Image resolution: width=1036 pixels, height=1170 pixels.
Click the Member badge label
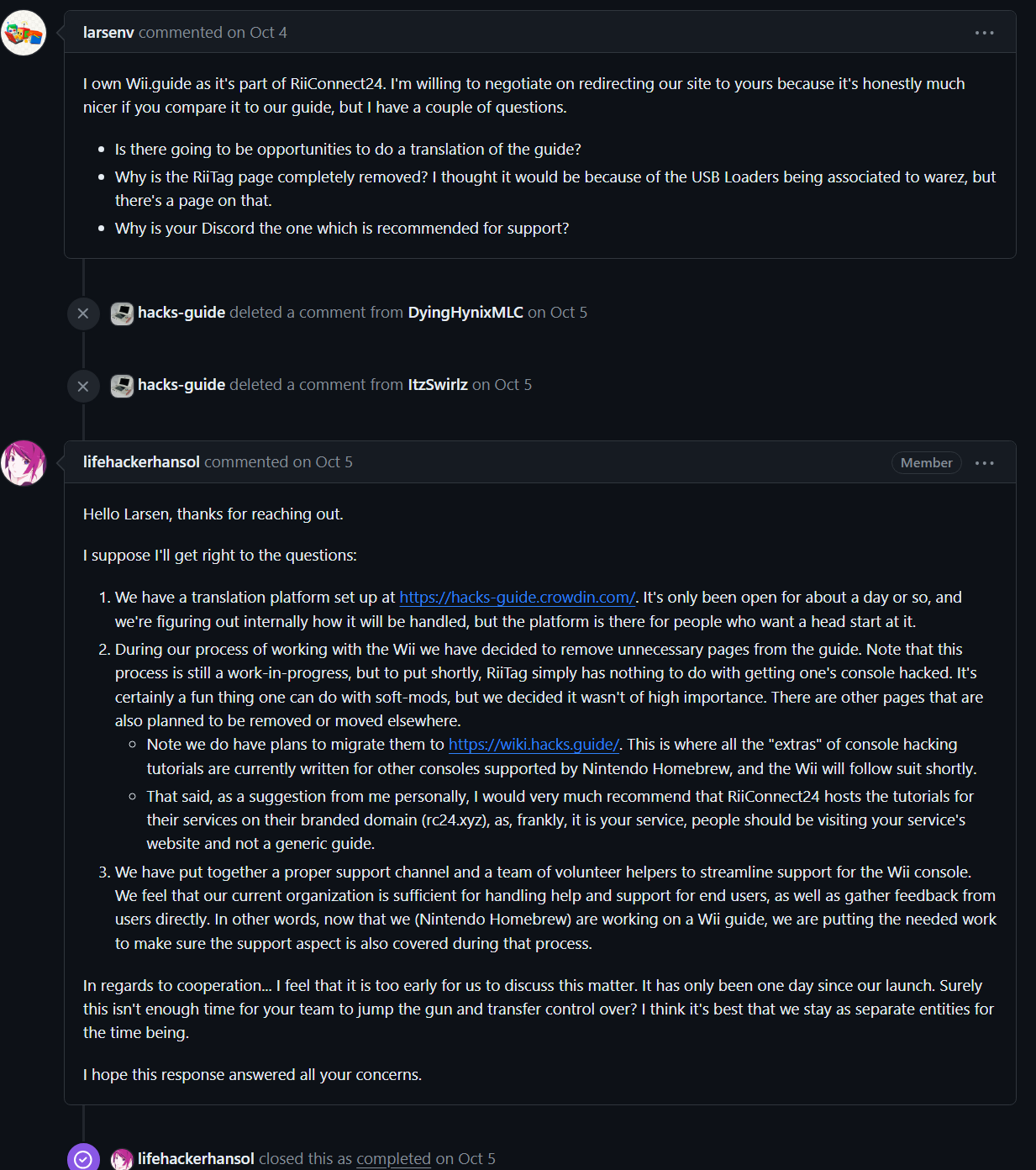(x=926, y=463)
